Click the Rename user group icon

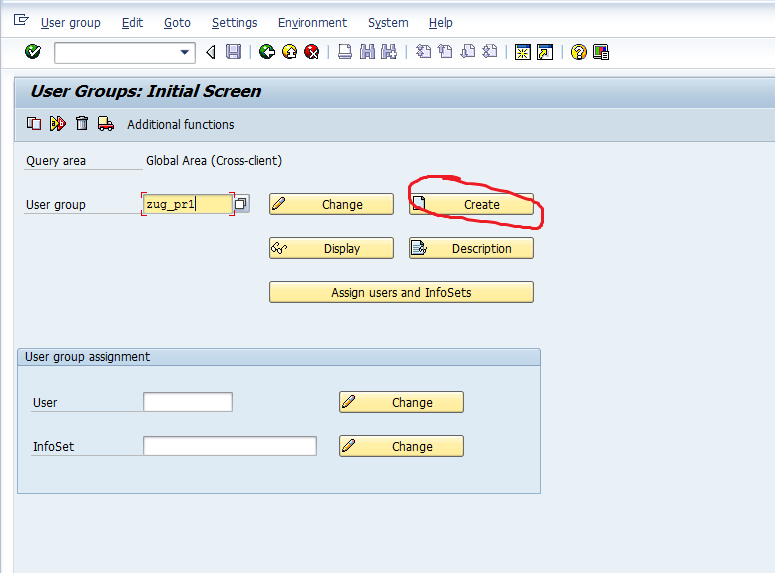[58, 124]
